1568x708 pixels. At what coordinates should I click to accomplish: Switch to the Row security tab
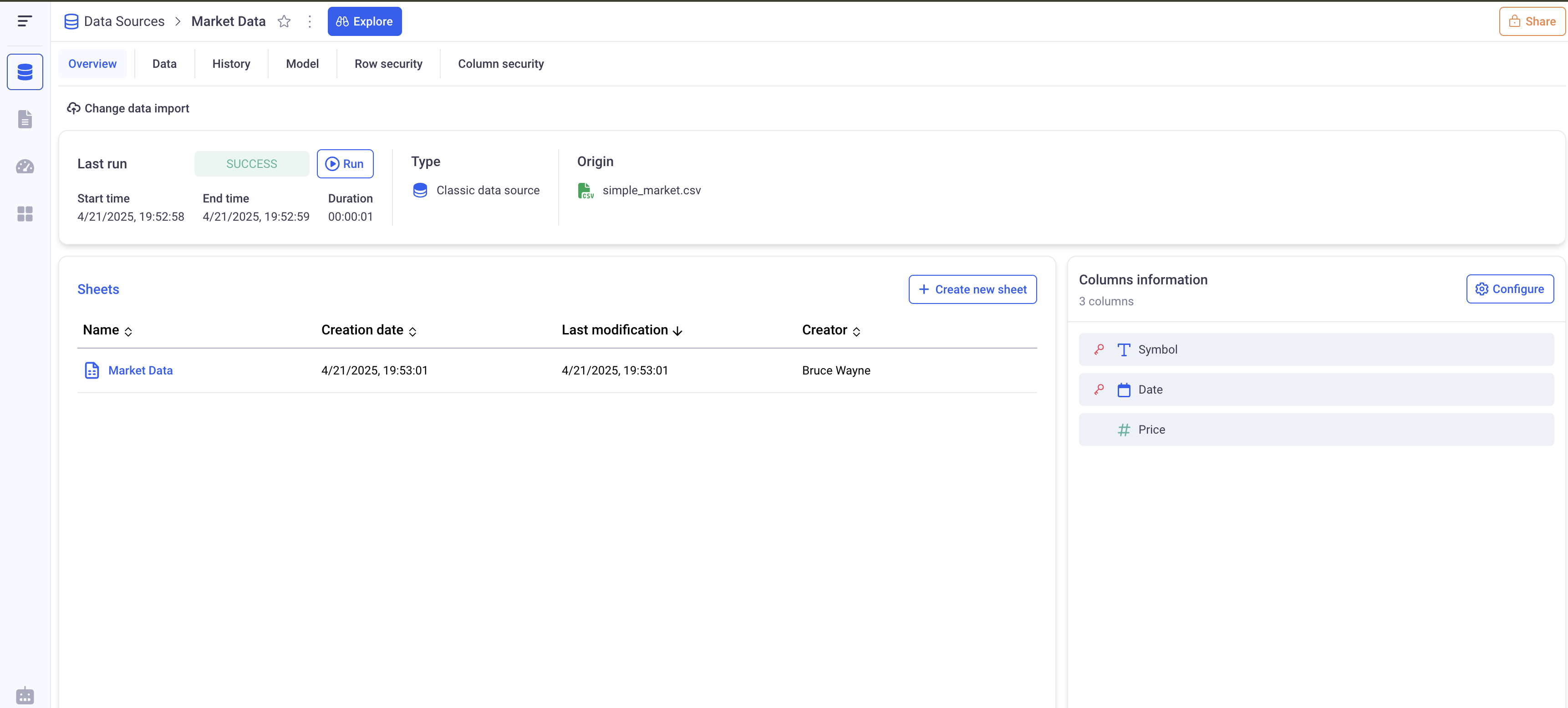click(x=388, y=64)
